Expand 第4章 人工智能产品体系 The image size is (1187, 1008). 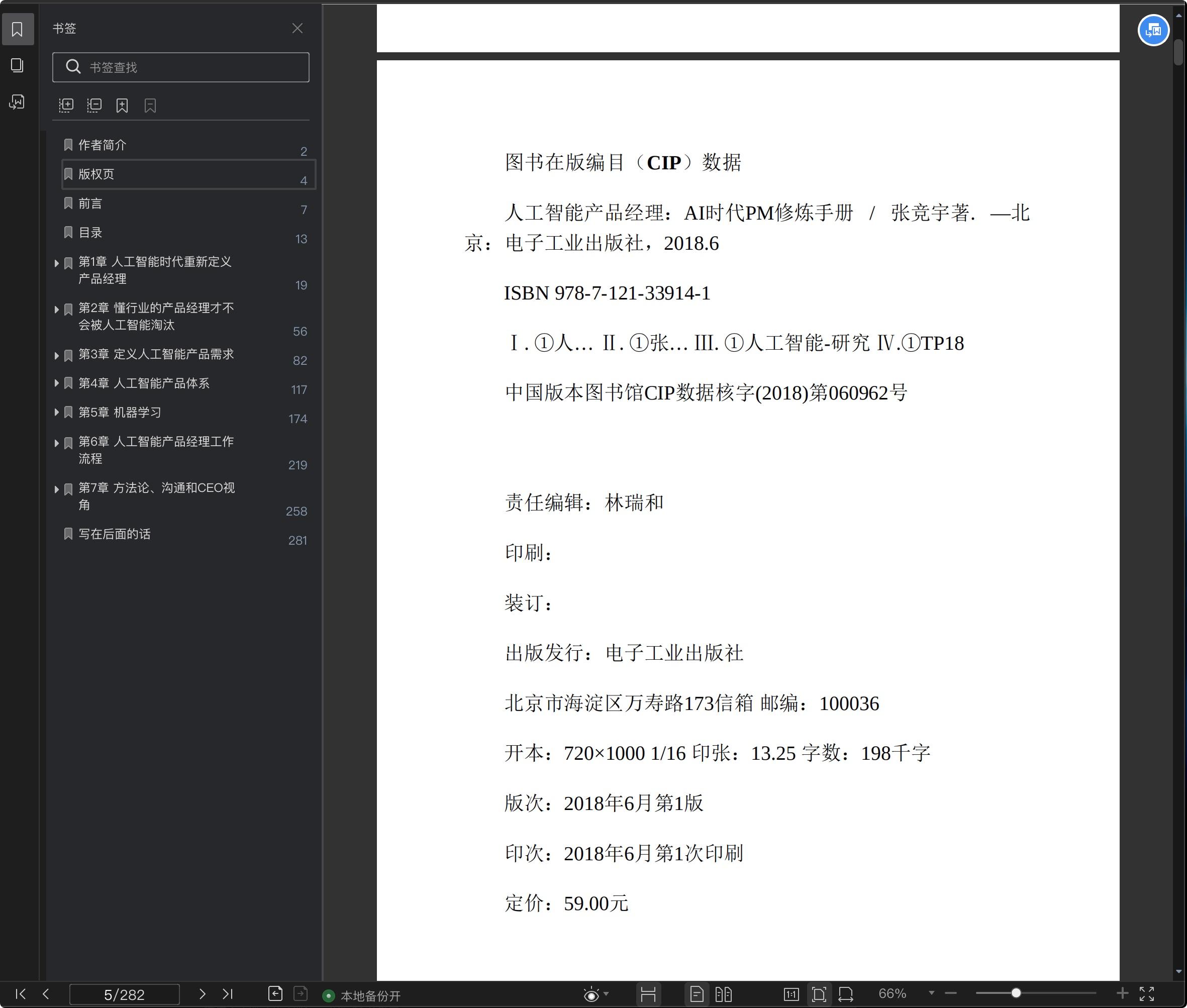(57, 383)
